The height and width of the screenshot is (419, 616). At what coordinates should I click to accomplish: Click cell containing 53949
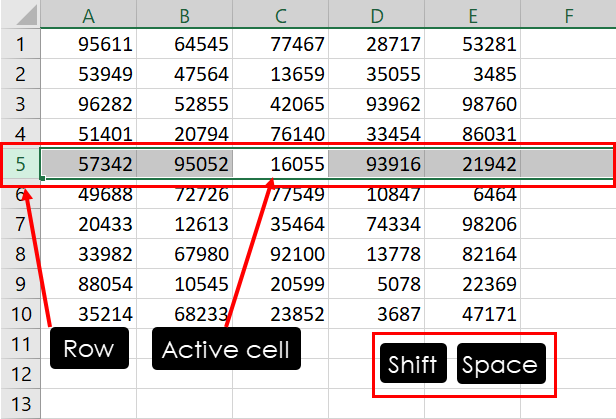[88, 73]
